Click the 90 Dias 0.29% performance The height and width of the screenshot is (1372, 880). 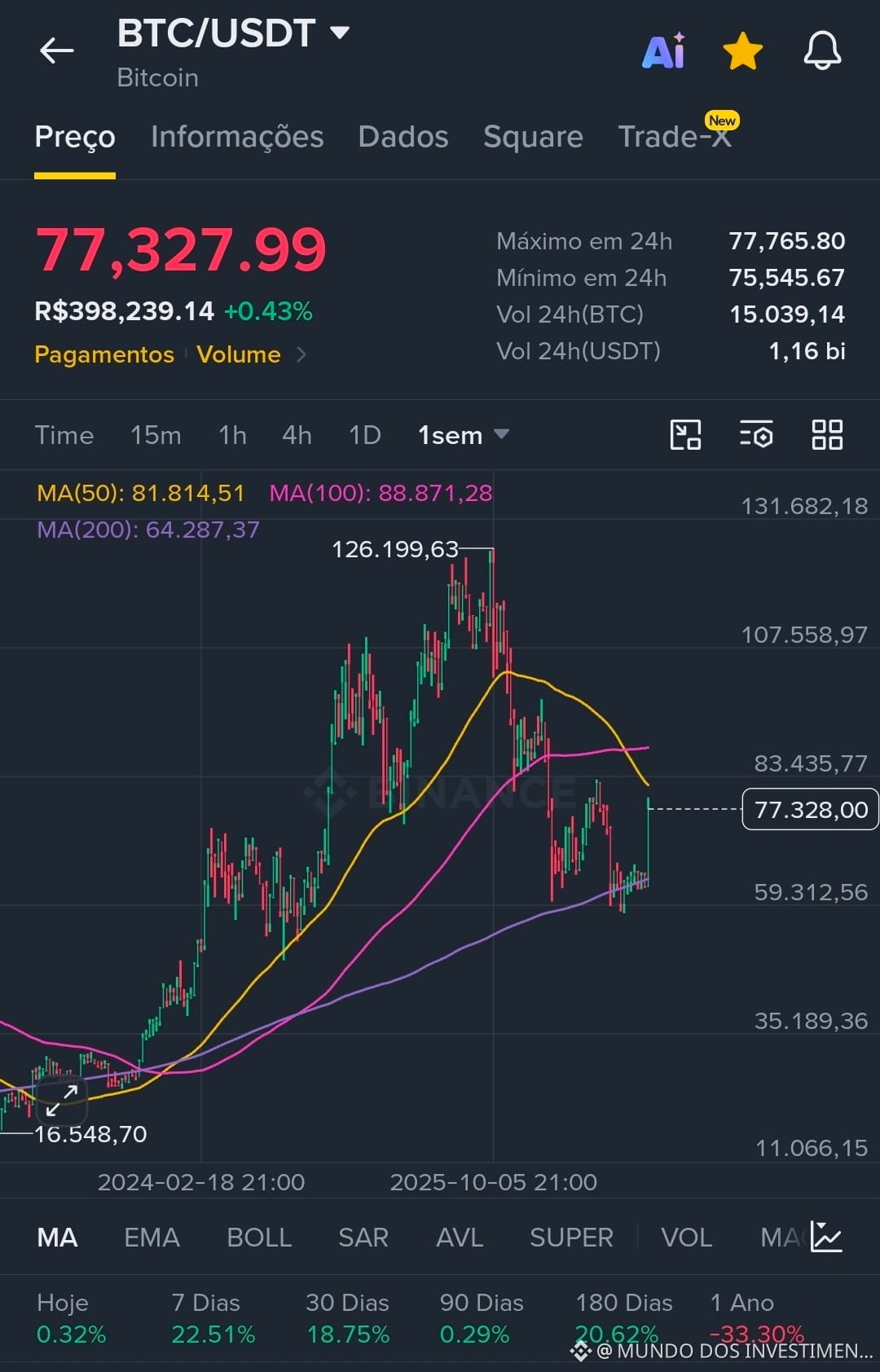(x=482, y=1318)
